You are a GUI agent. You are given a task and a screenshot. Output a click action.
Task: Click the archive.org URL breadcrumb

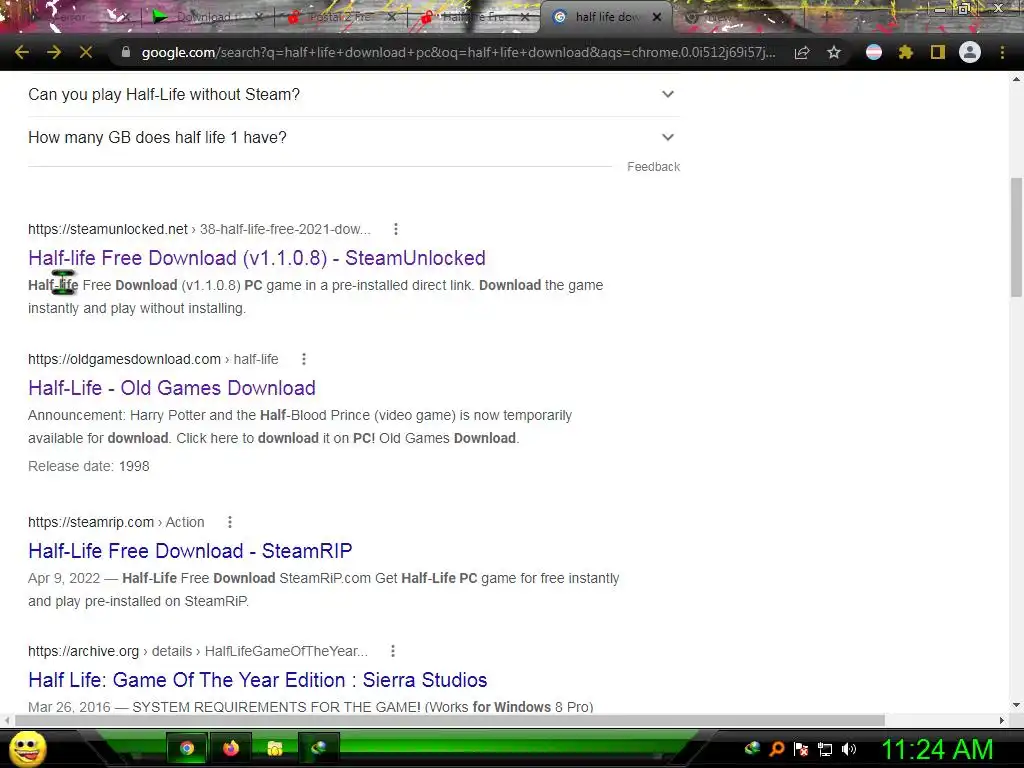click(198, 651)
